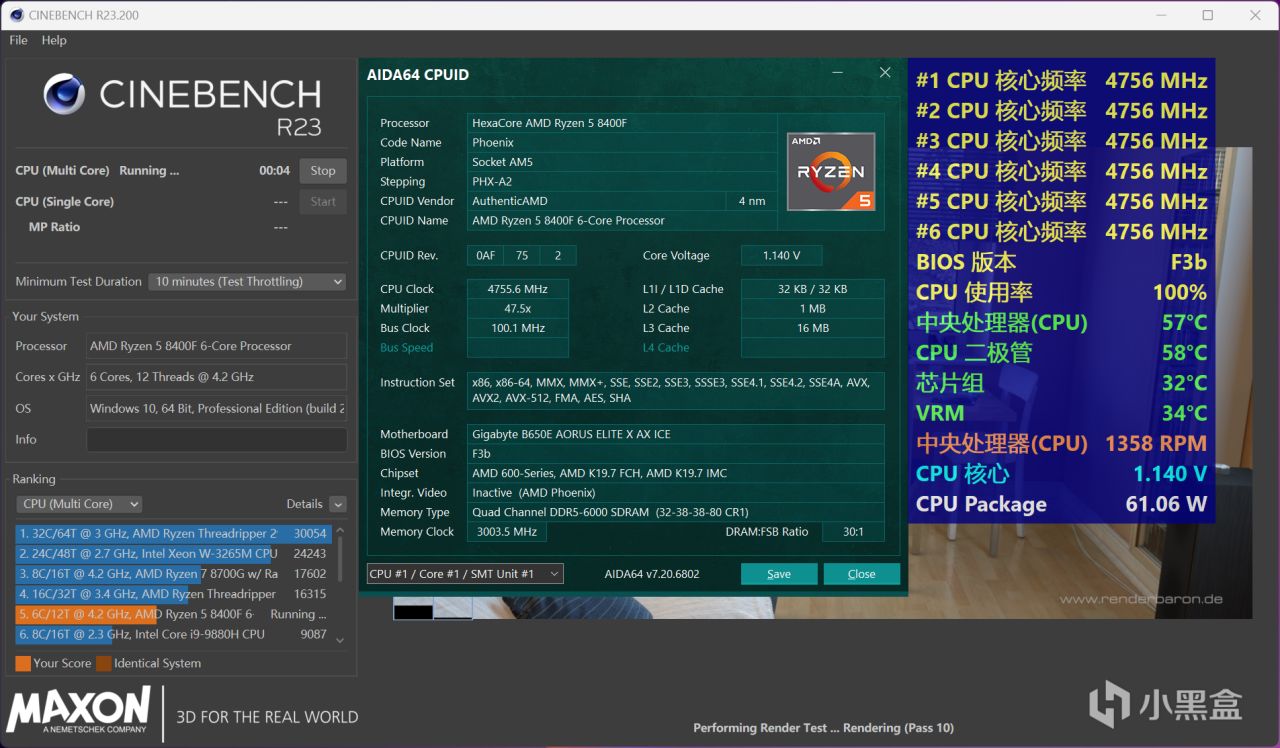Select ranking row 2, Intel Xeon W-3265M

[173, 554]
